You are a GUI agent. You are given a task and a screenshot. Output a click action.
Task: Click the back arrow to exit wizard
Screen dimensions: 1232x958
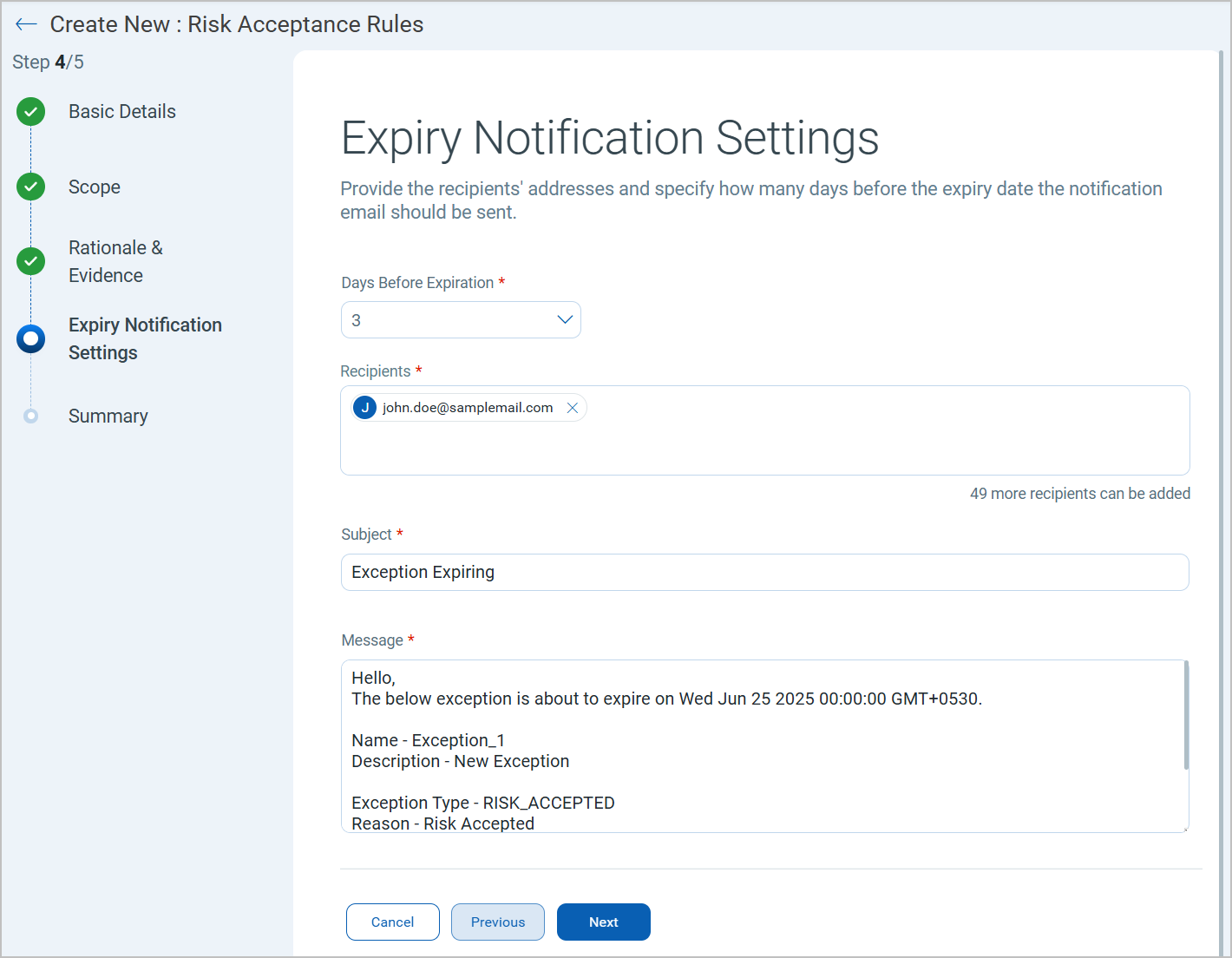pos(26,23)
